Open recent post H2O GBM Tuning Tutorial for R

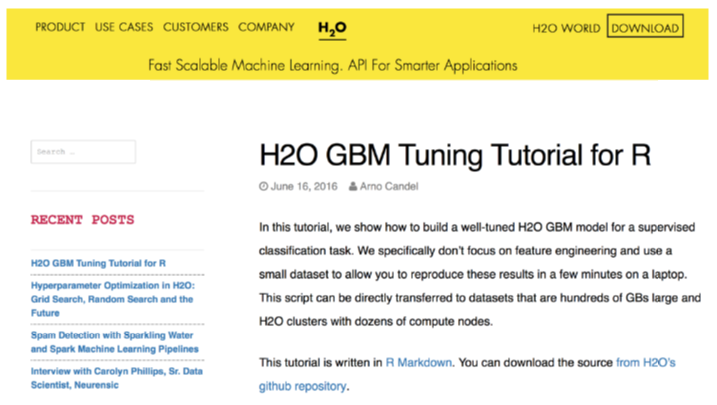pyautogui.click(x=98, y=263)
